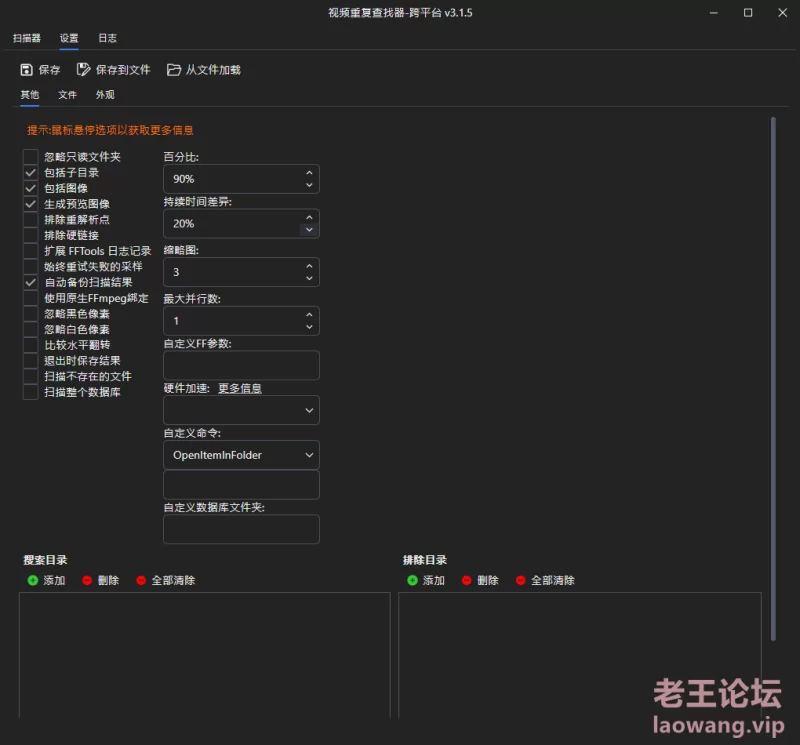This screenshot has height=745, width=800.
Task: Click red 删除 icon under 排除目录
Action: pos(466,580)
